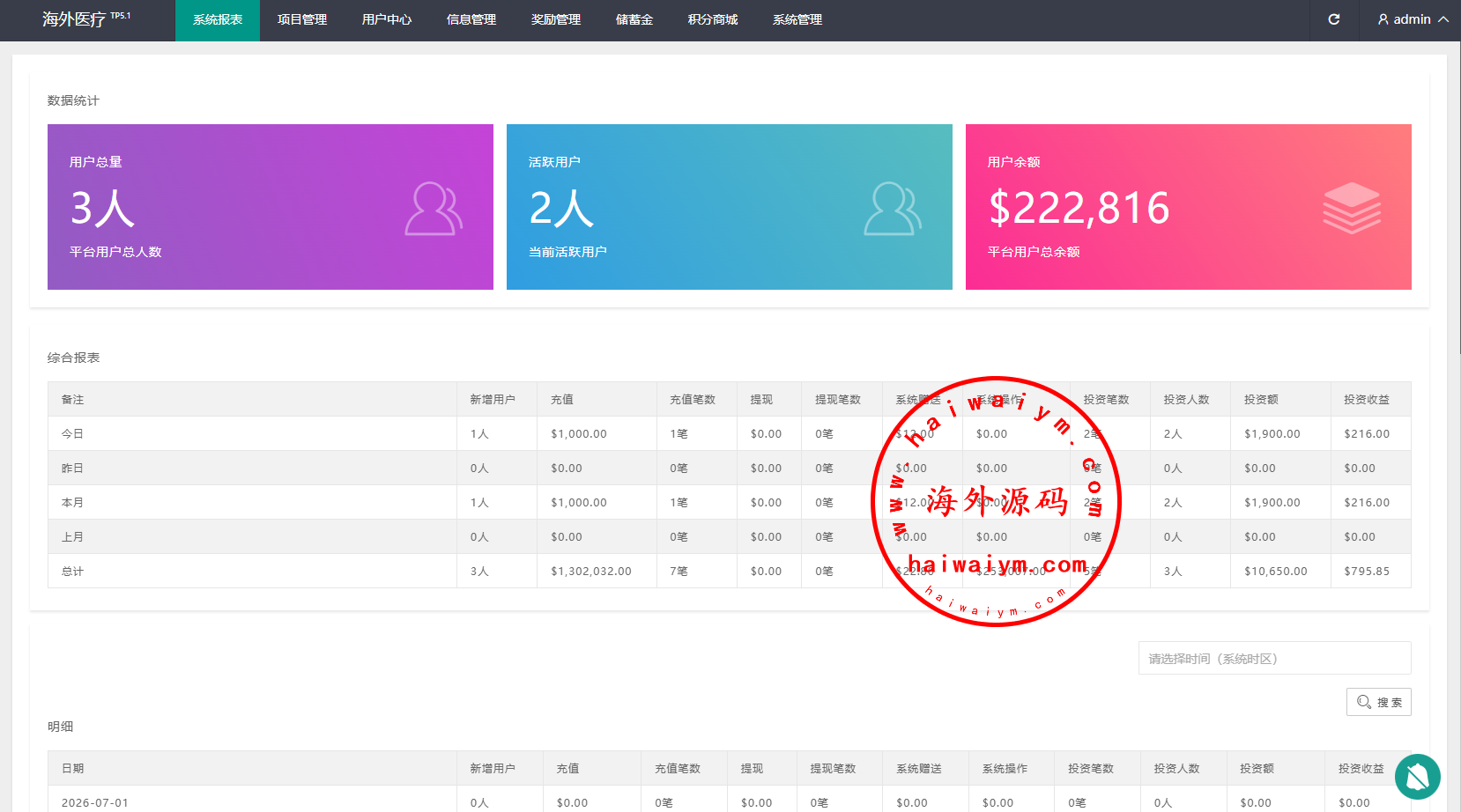
Task: Click the magnifier icon in search button
Action: 1364,702
